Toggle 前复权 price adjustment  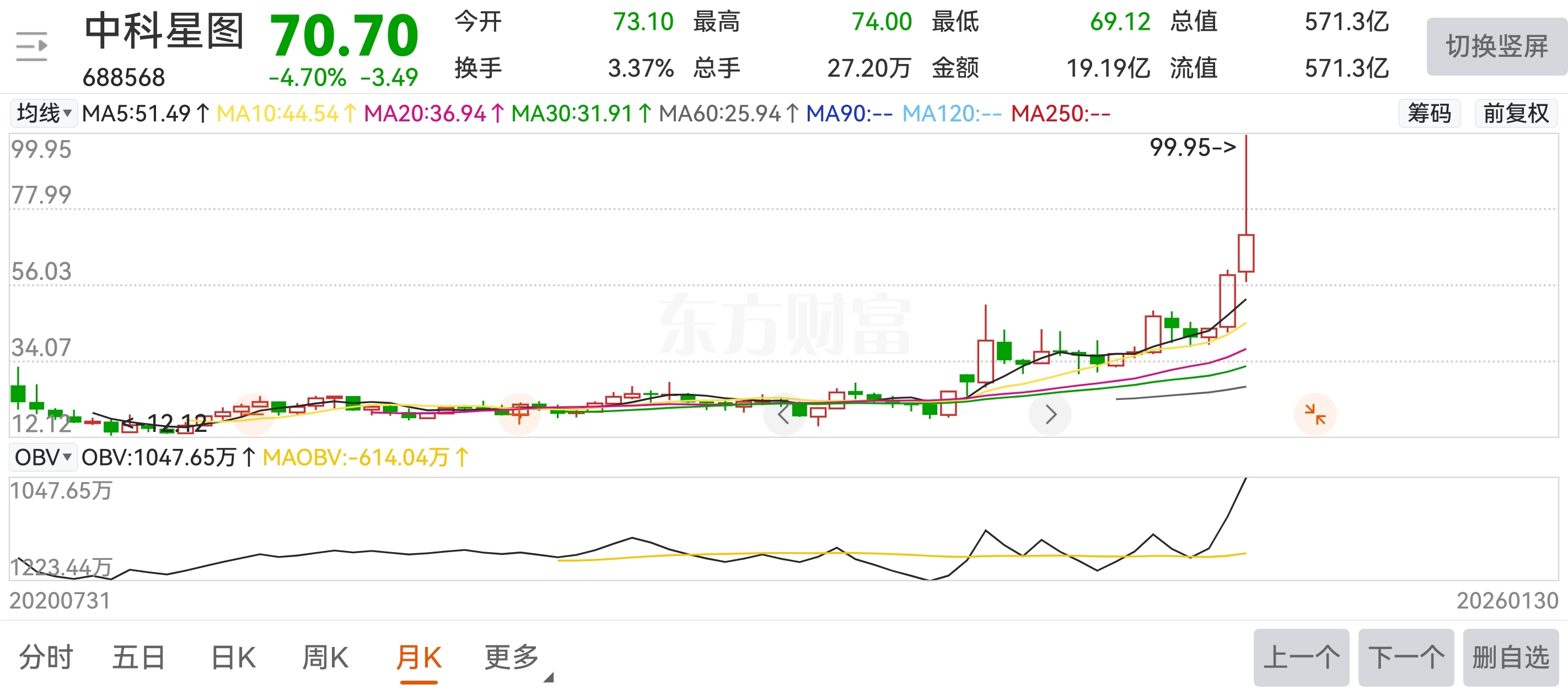tap(1515, 113)
